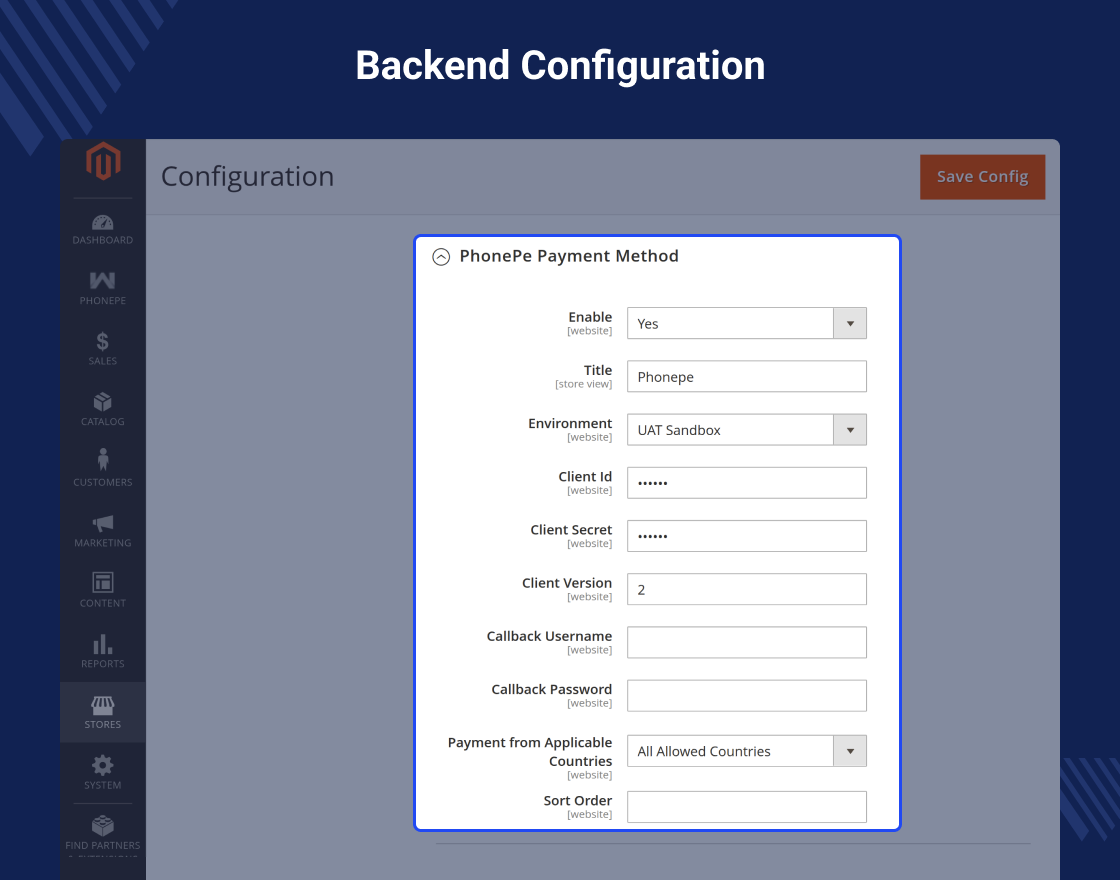Open the Customers person icon
The width and height of the screenshot is (1120, 880).
[x=102, y=461]
